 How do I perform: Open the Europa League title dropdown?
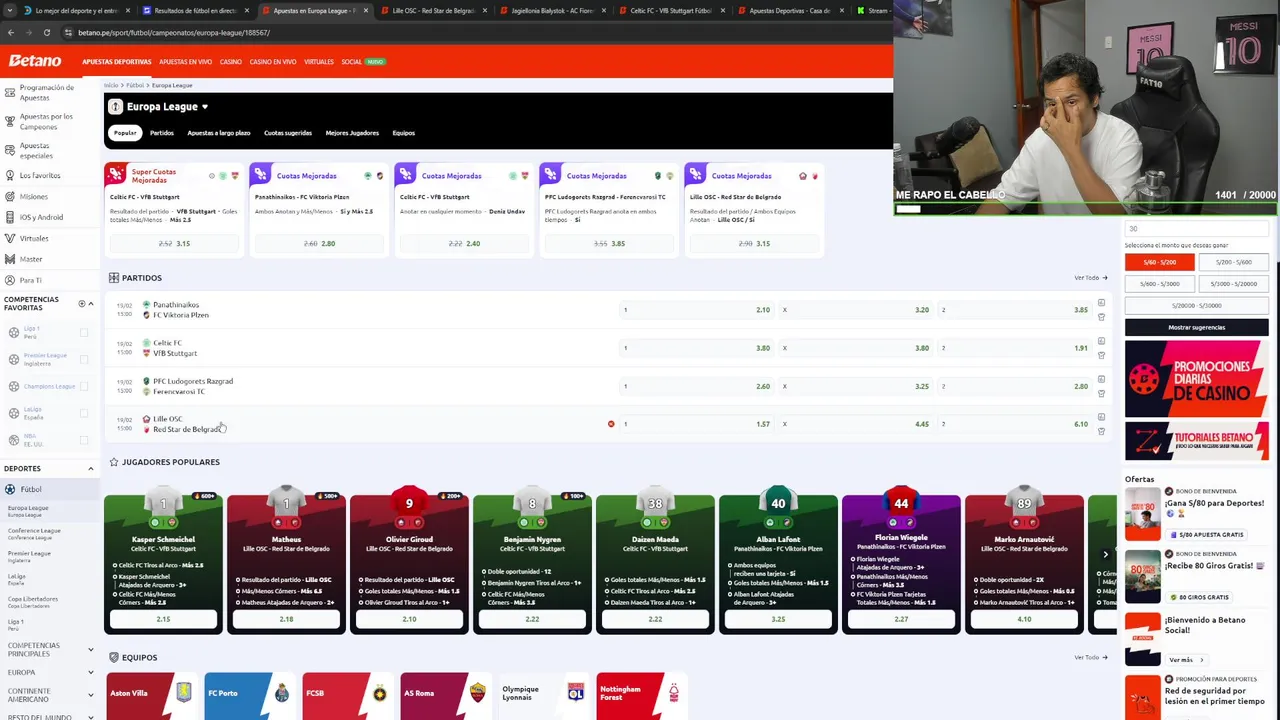click(x=205, y=107)
